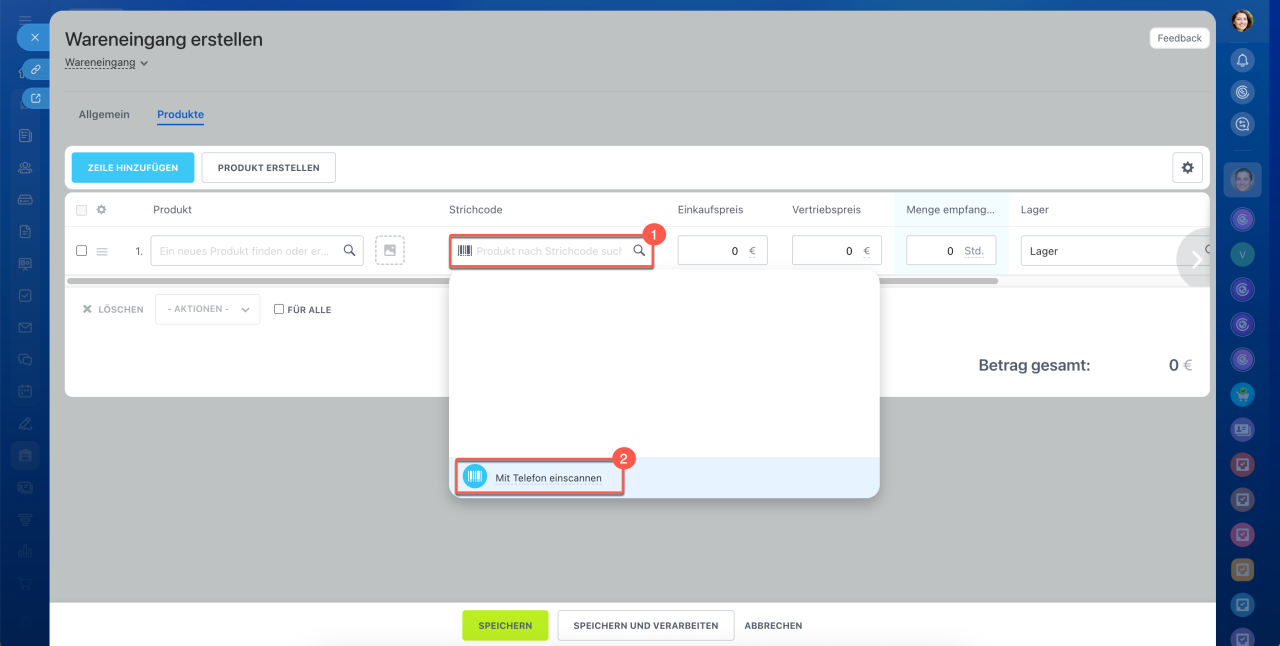1280x646 pixels.
Task: Check the checkbox for row 1
Action: pos(81,251)
